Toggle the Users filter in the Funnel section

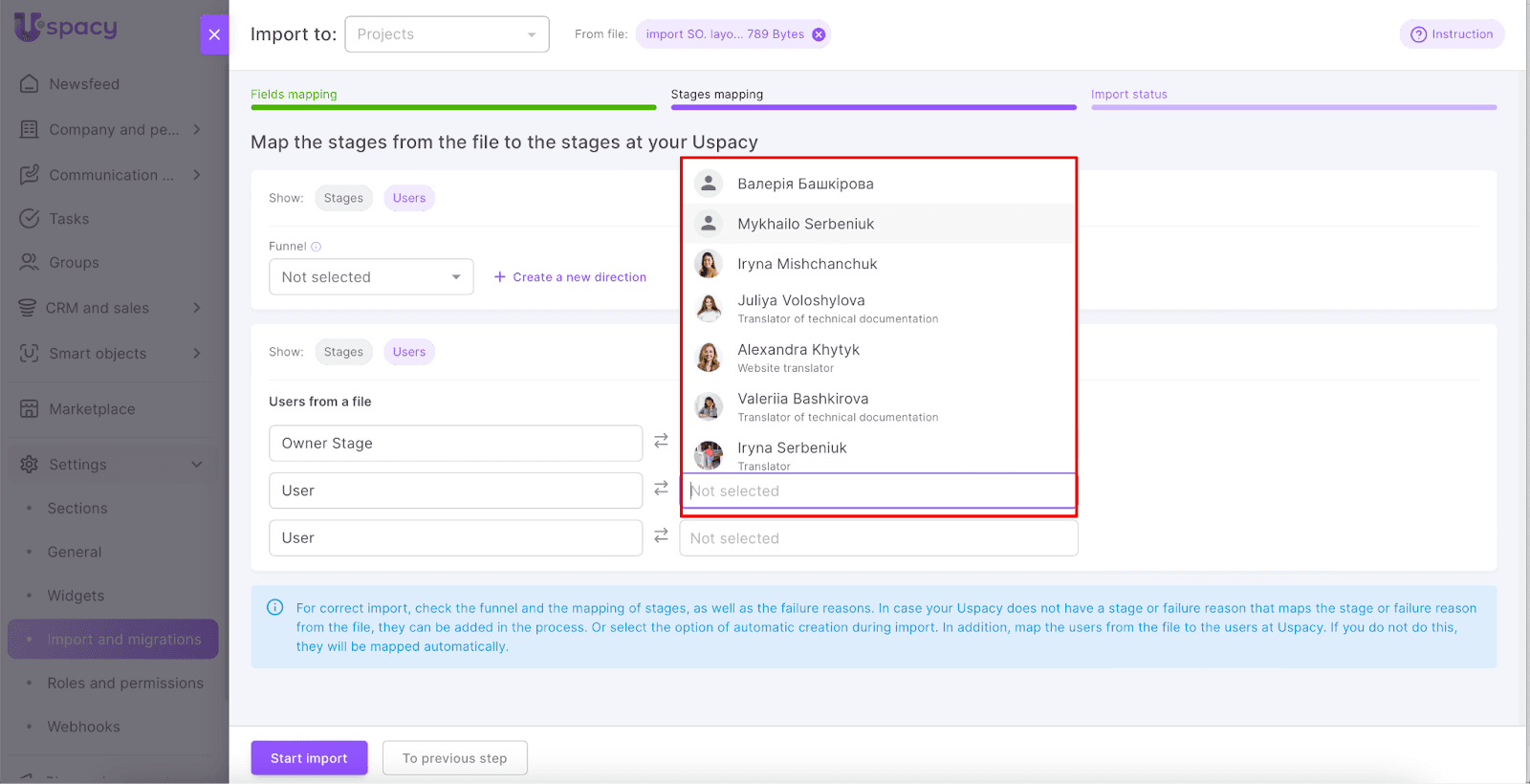(408, 198)
